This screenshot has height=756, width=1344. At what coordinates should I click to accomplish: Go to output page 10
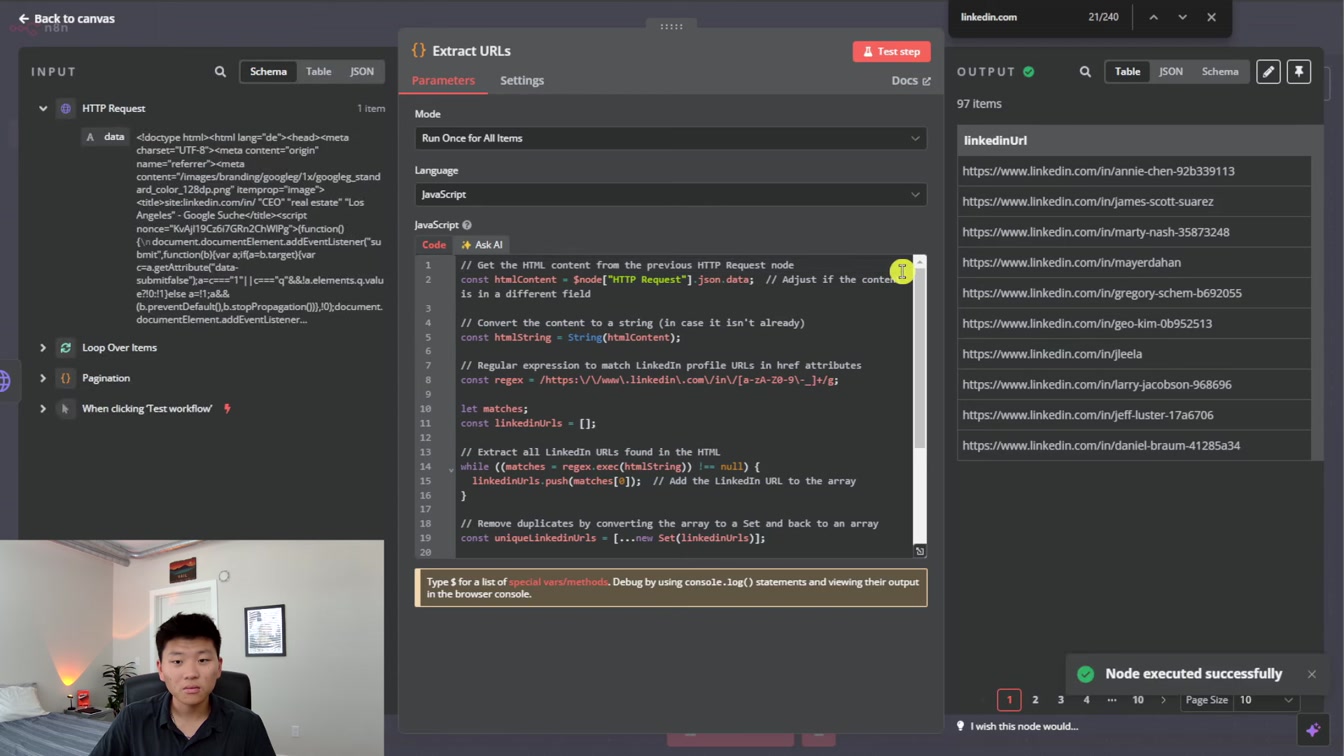tap(1138, 700)
